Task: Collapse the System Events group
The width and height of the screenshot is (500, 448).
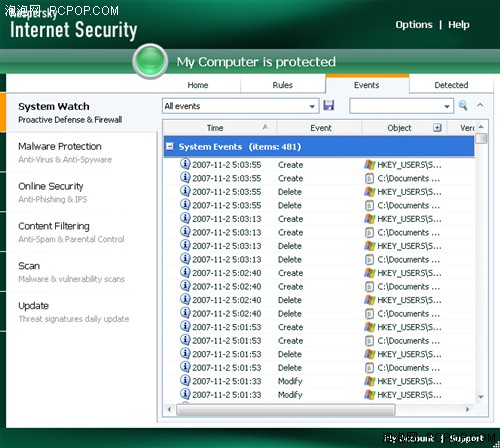Action: [170, 146]
